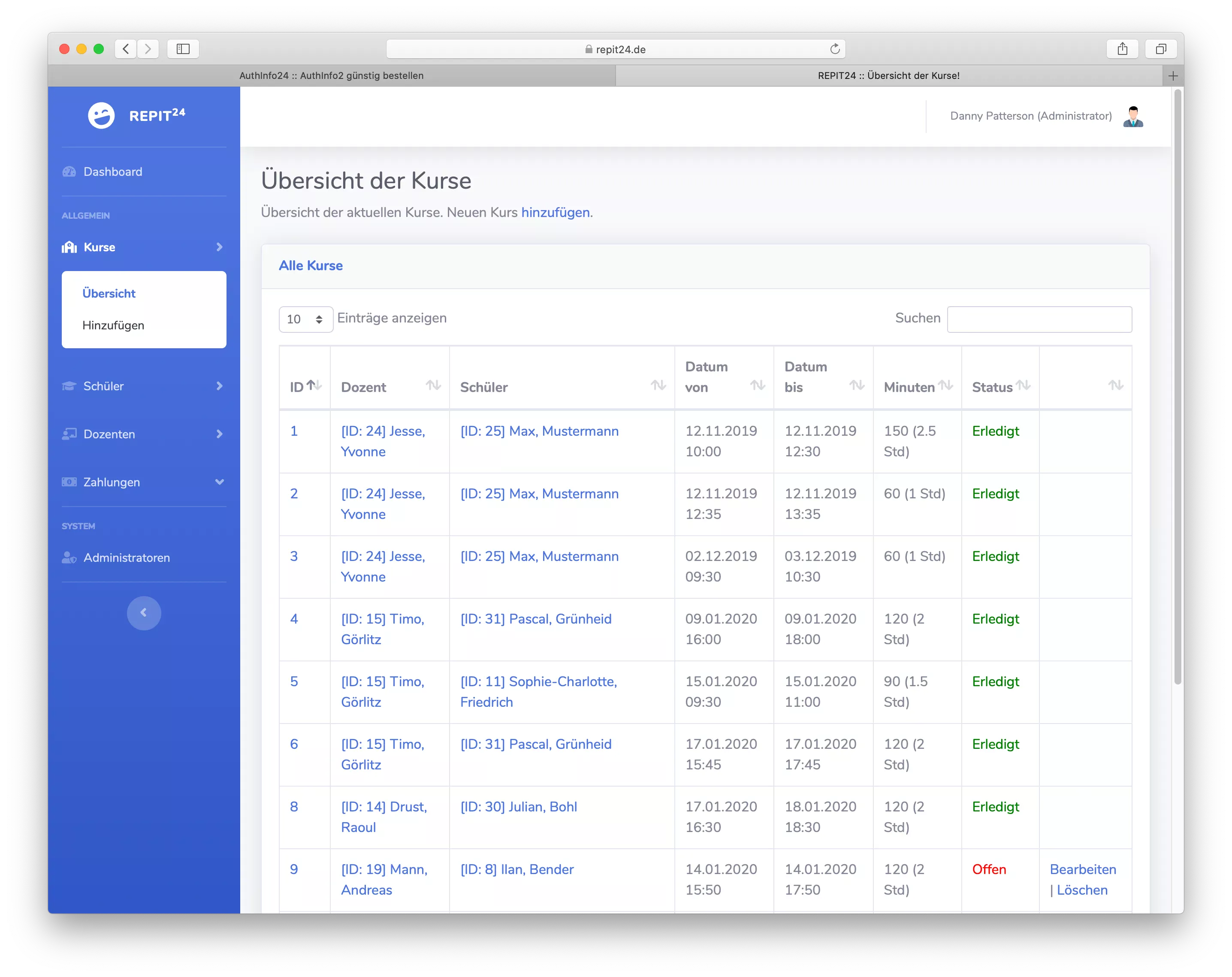Reload the page with the refresh icon

pos(835,49)
